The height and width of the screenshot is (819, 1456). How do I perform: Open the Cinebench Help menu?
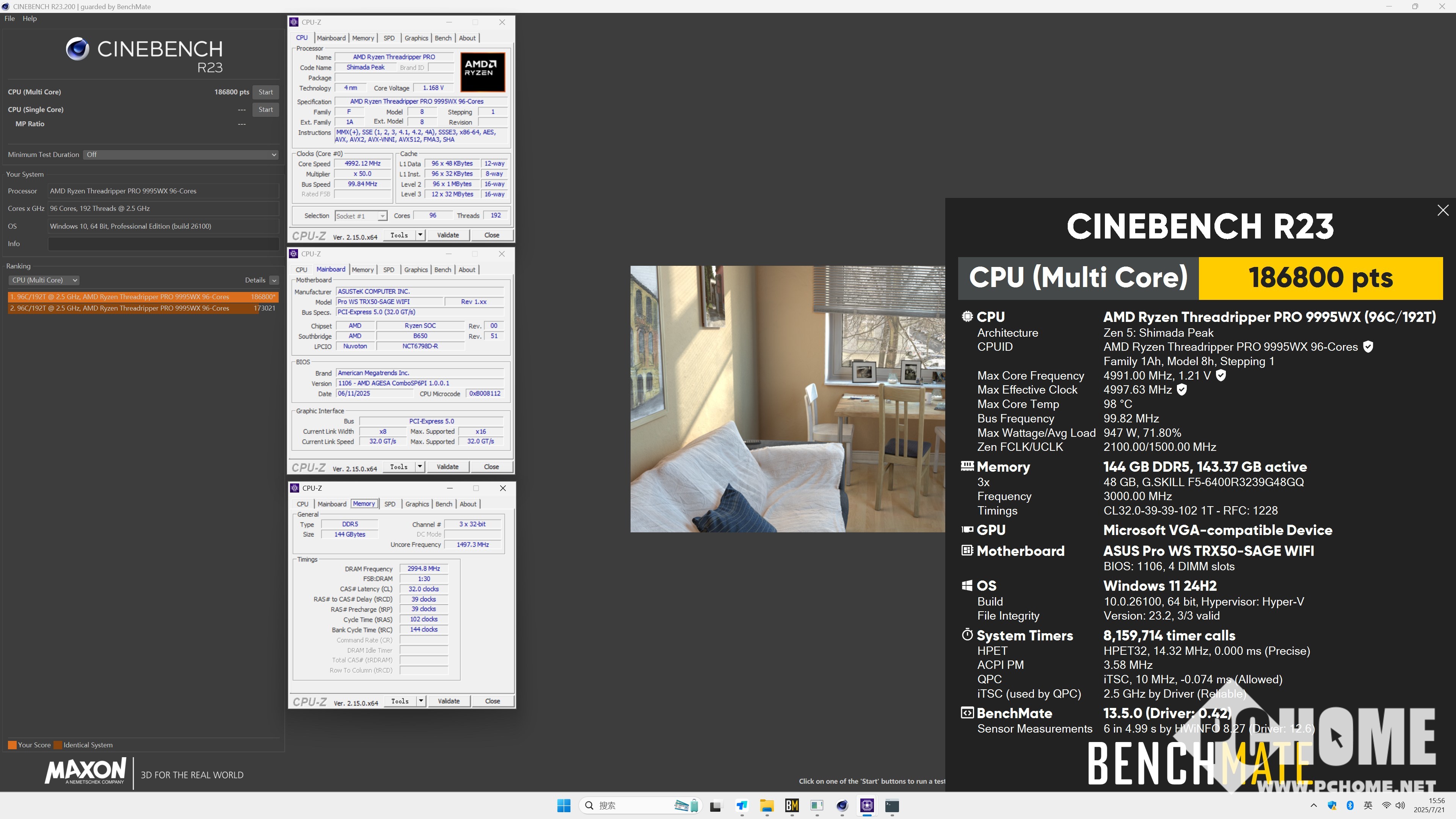[30, 18]
